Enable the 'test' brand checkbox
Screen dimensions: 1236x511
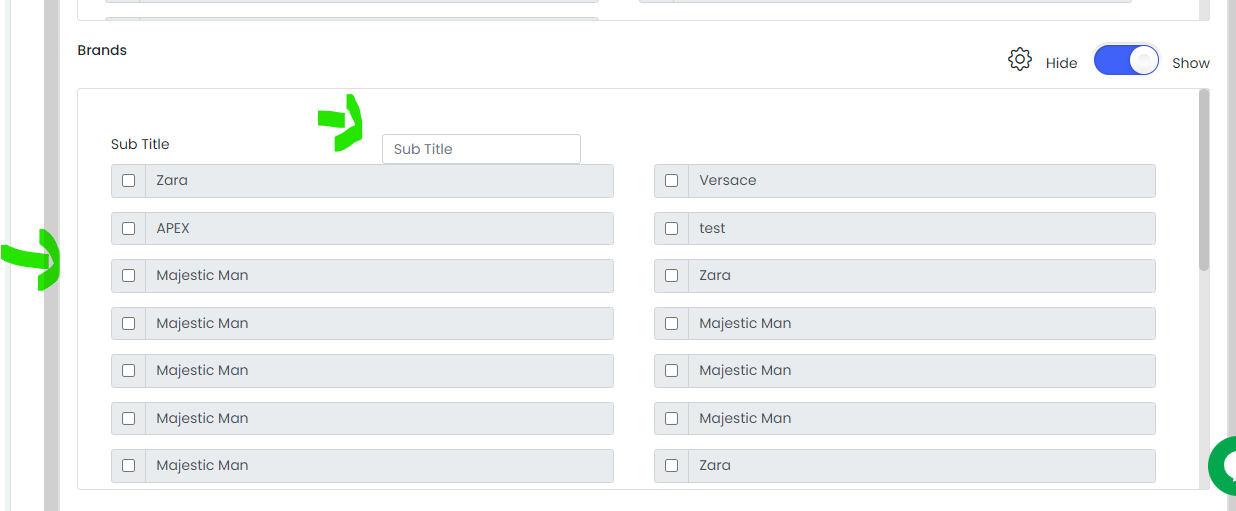(x=671, y=229)
